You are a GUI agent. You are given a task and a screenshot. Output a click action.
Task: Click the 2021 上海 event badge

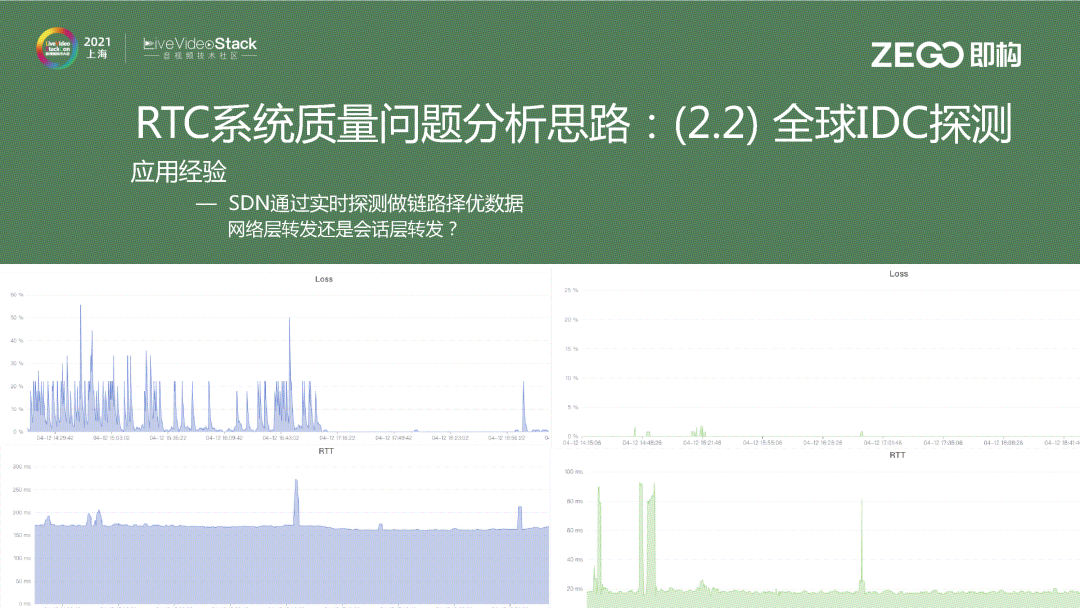[97, 48]
